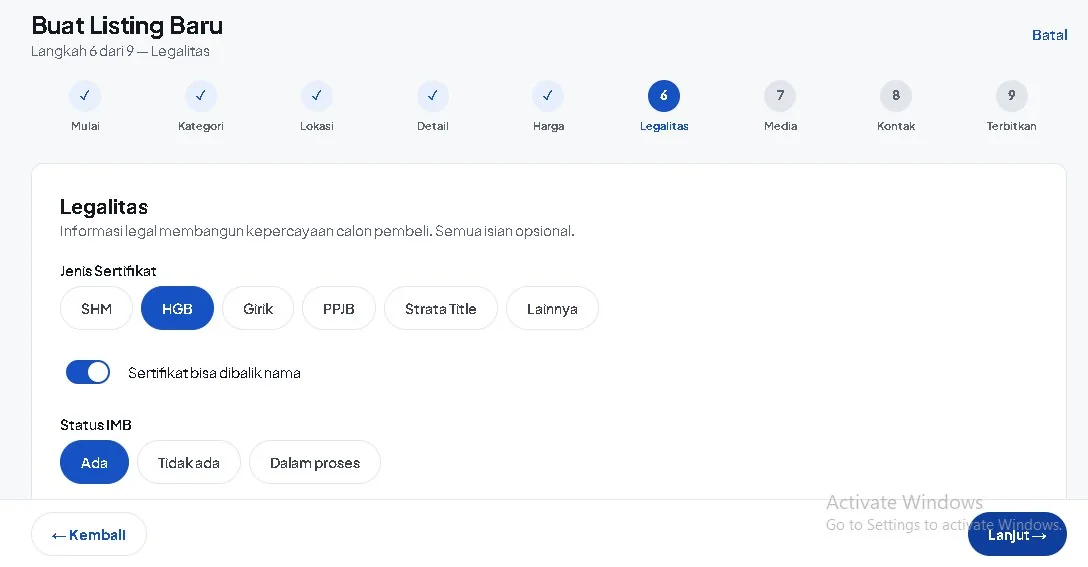The width and height of the screenshot is (1088, 567).
Task: Open the completed Kategori step checkmark
Action: [x=201, y=96]
